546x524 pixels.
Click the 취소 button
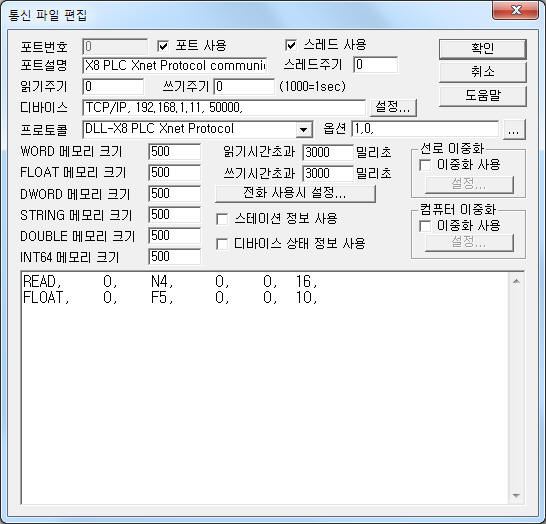[482, 72]
